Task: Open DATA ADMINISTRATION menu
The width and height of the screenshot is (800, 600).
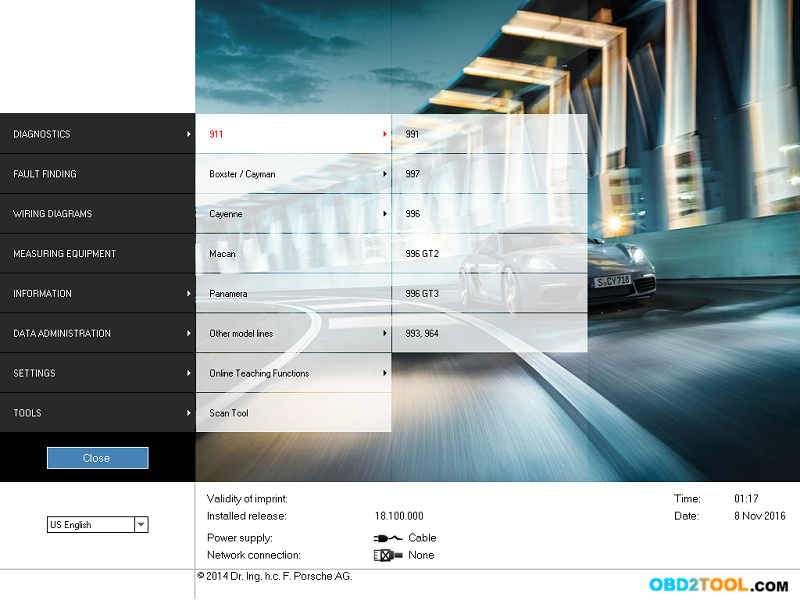Action: [97, 333]
